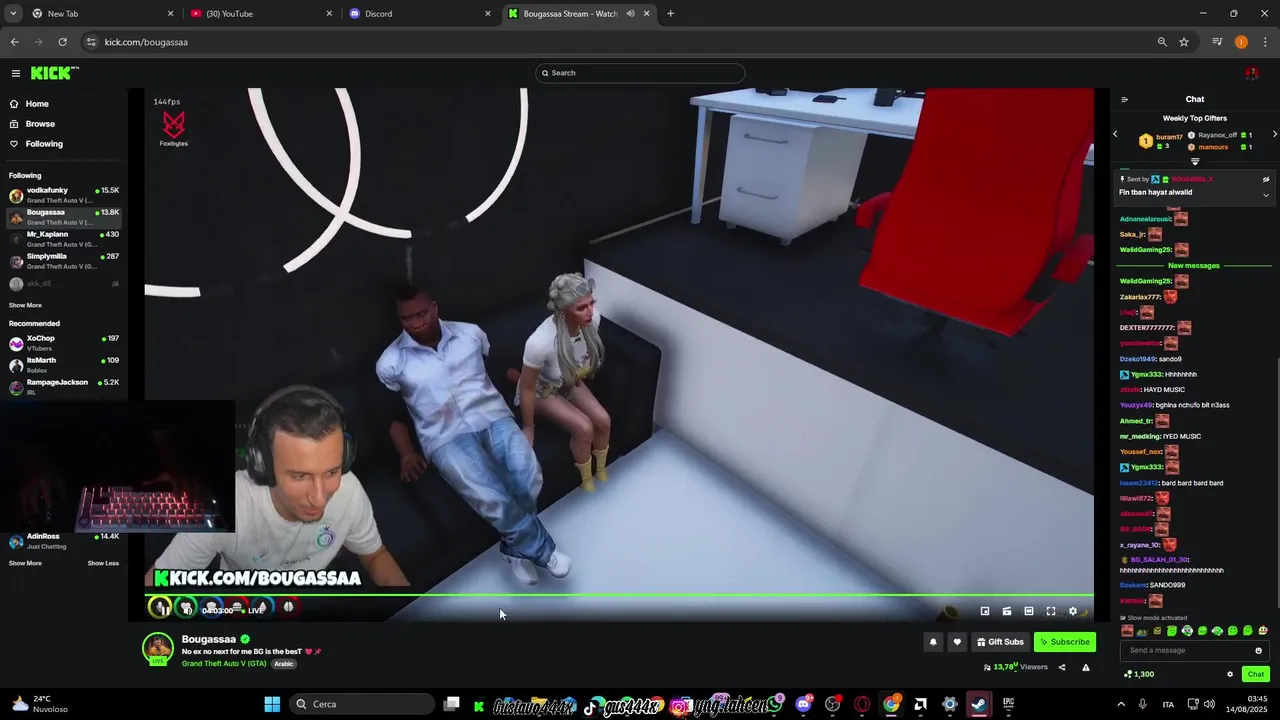Toggle notification bell for Bougassaa

tap(933, 642)
